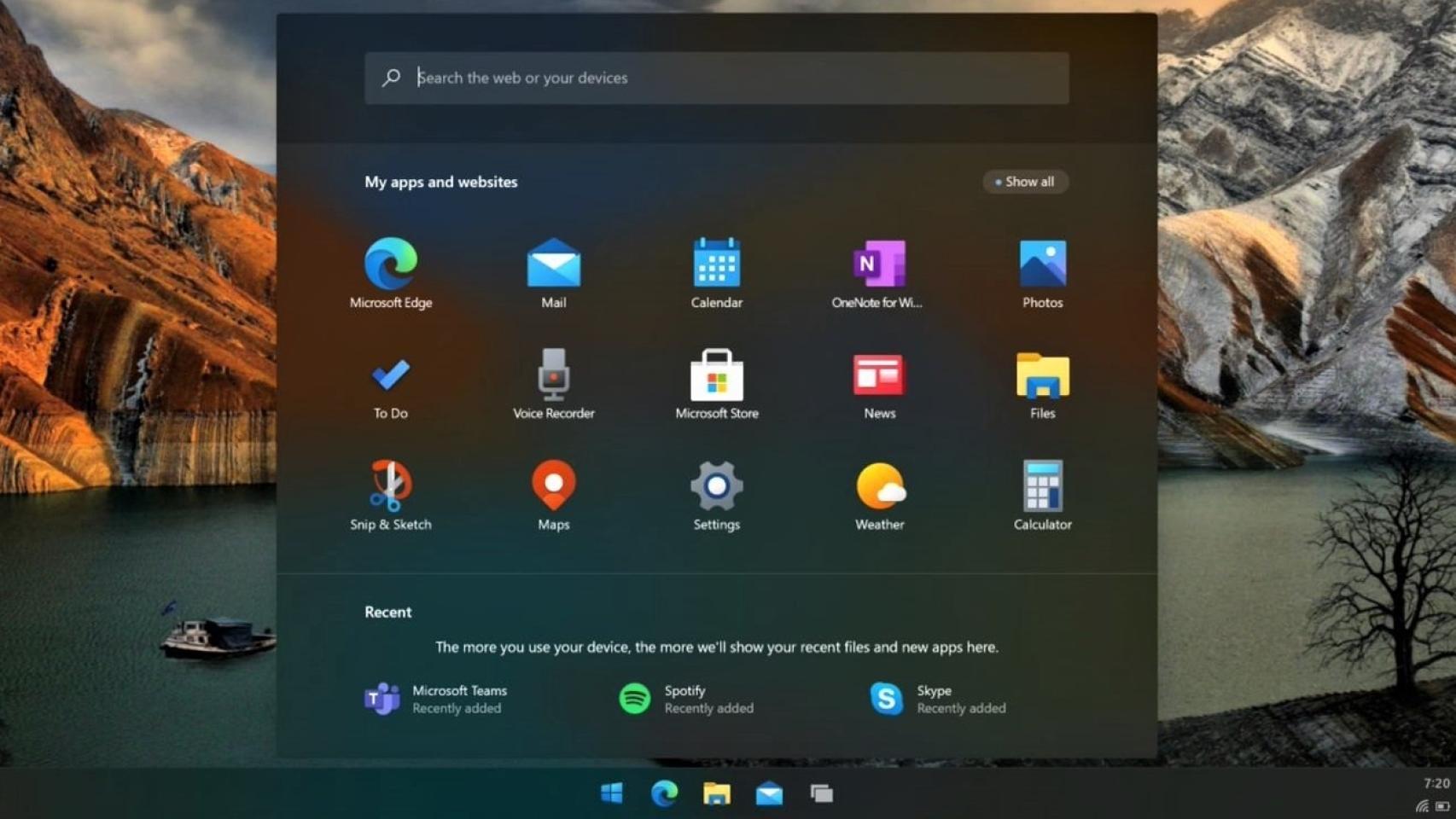This screenshot has height=819, width=1456.
Task: Focus the search the web or devices field
Action: pos(717,78)
